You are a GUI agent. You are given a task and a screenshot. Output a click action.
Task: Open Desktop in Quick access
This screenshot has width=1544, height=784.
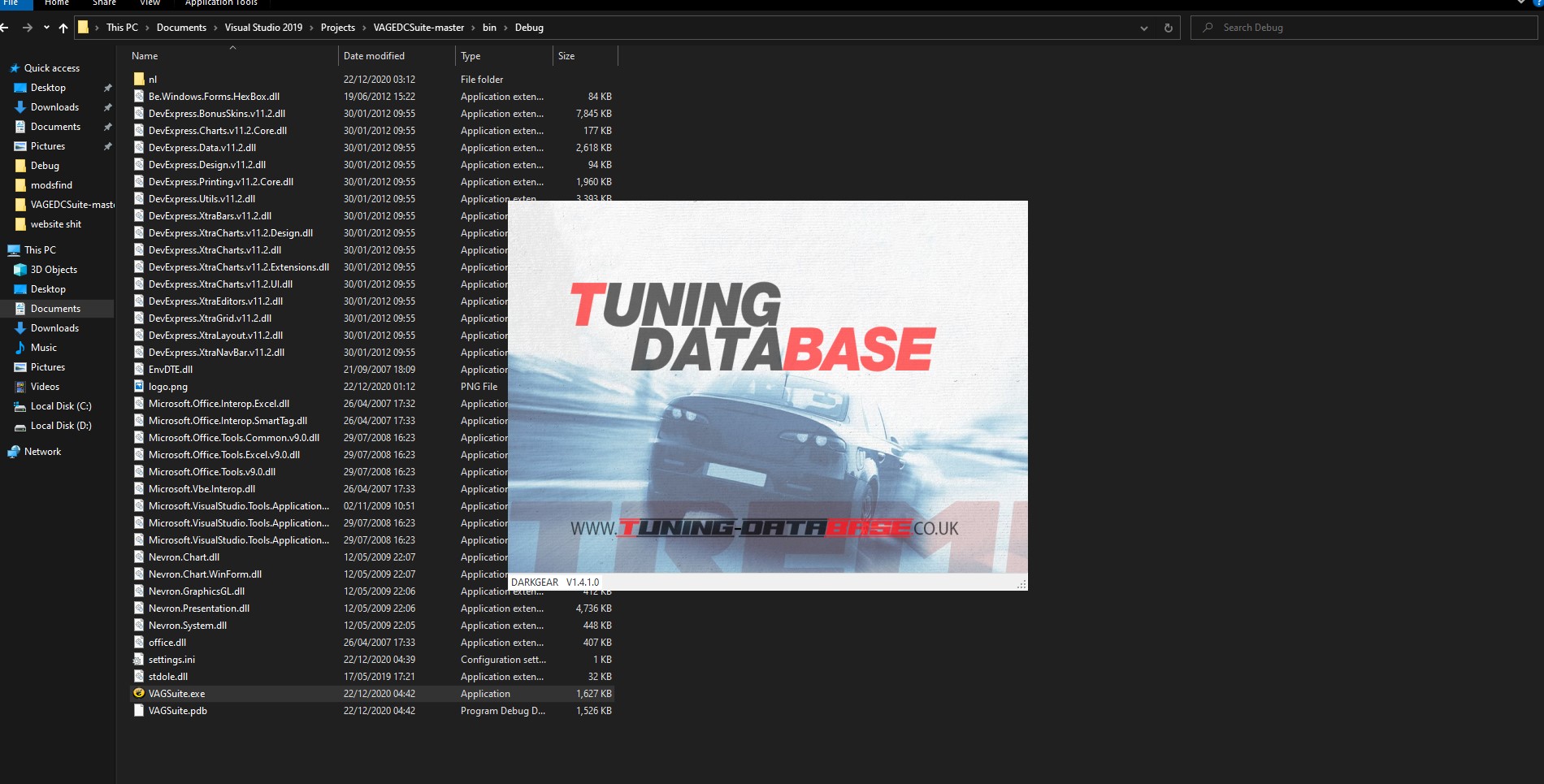[x=48, y=88]
